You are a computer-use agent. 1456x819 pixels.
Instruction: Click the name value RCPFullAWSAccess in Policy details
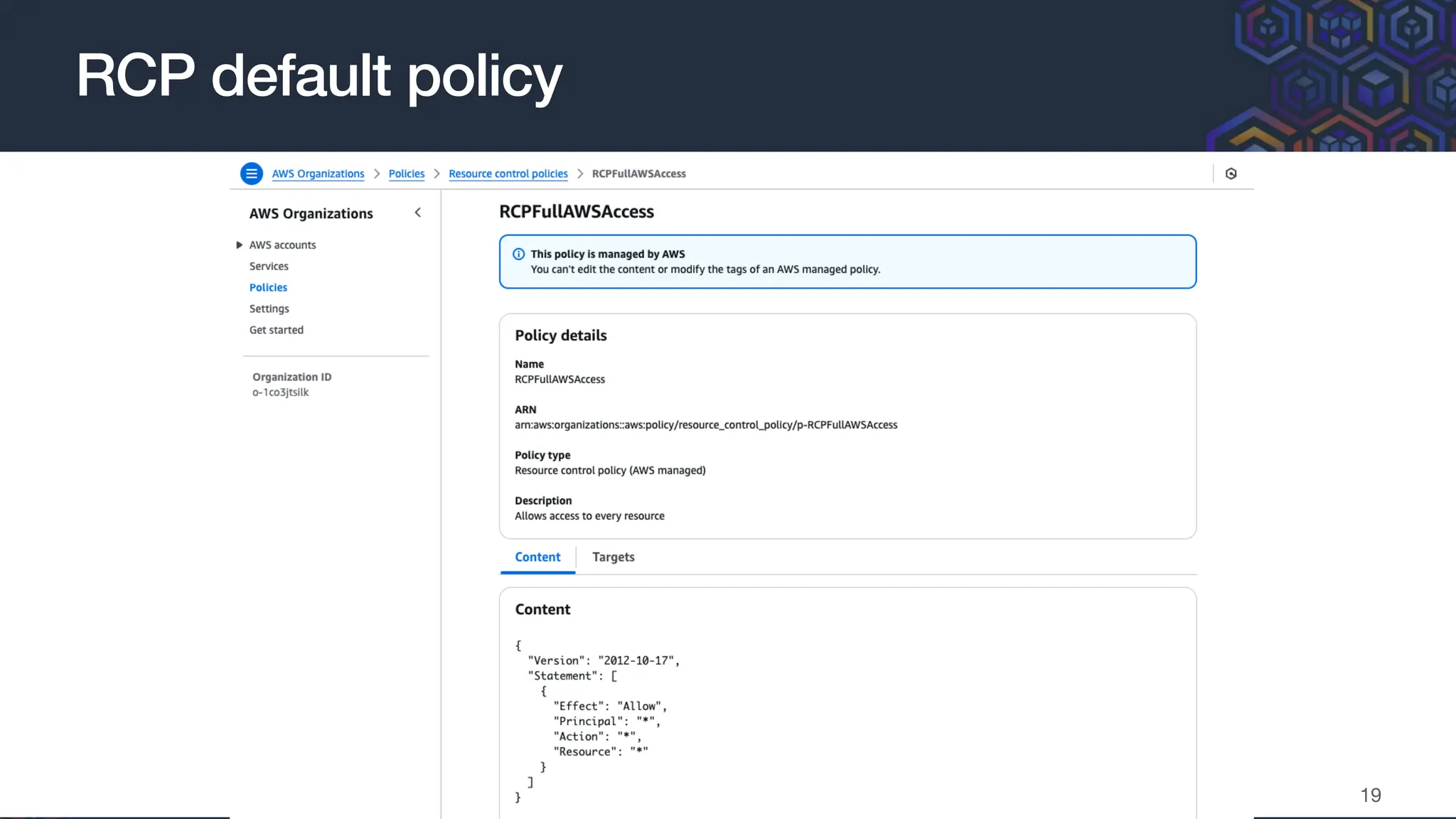pyautogui.click(x=560, y=380)
